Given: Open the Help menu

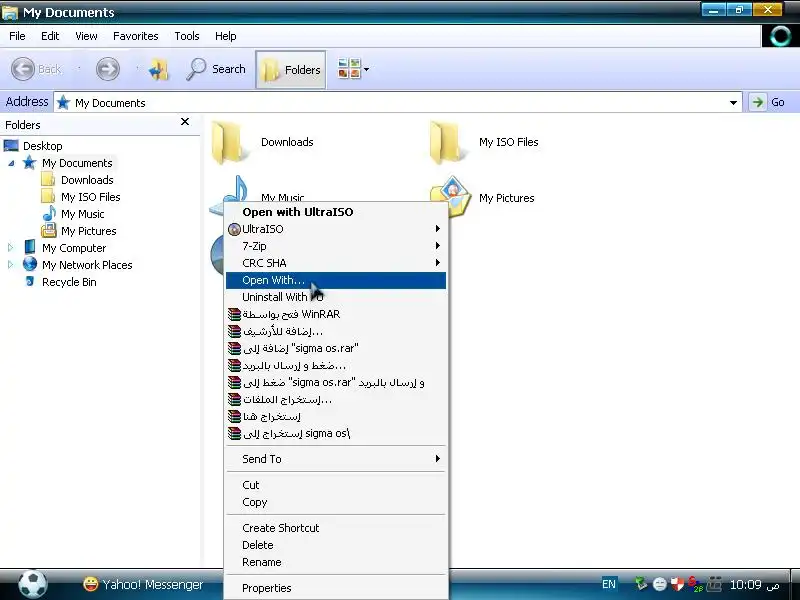Looking at the screenshot, I should pyautogui.click(x=226, y=36).
